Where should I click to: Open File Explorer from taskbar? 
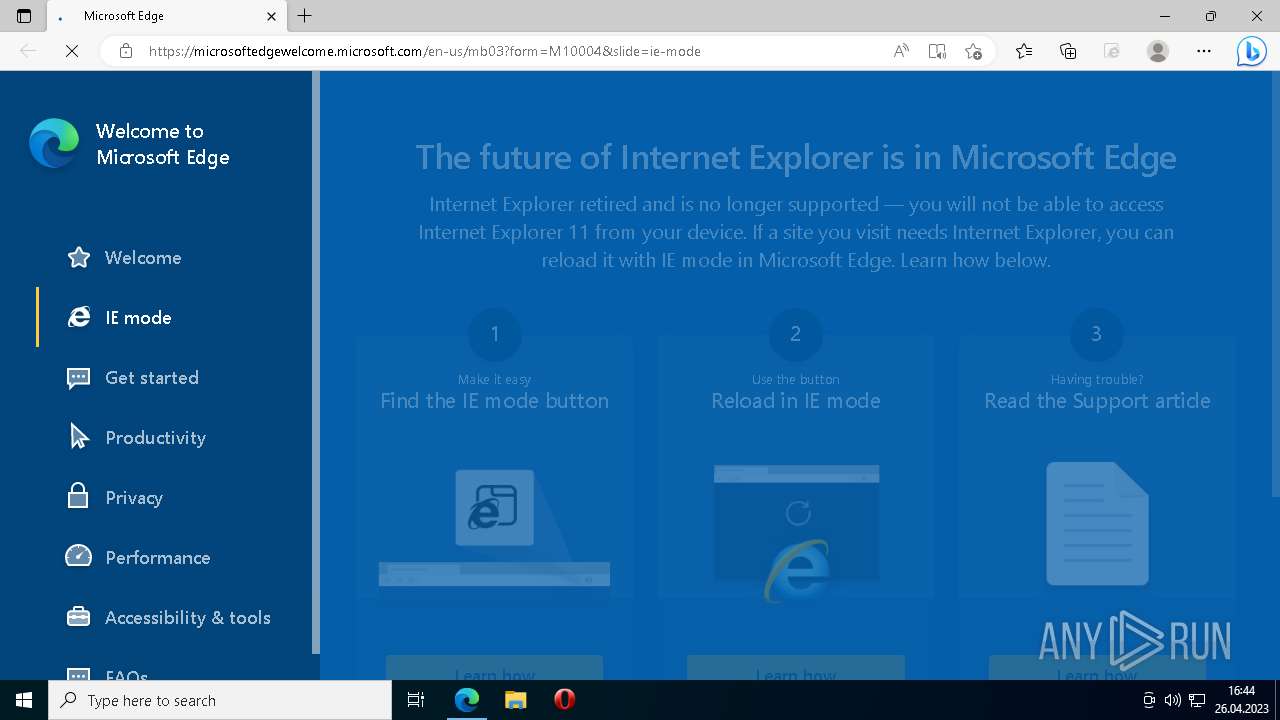[x=515, y=700]
